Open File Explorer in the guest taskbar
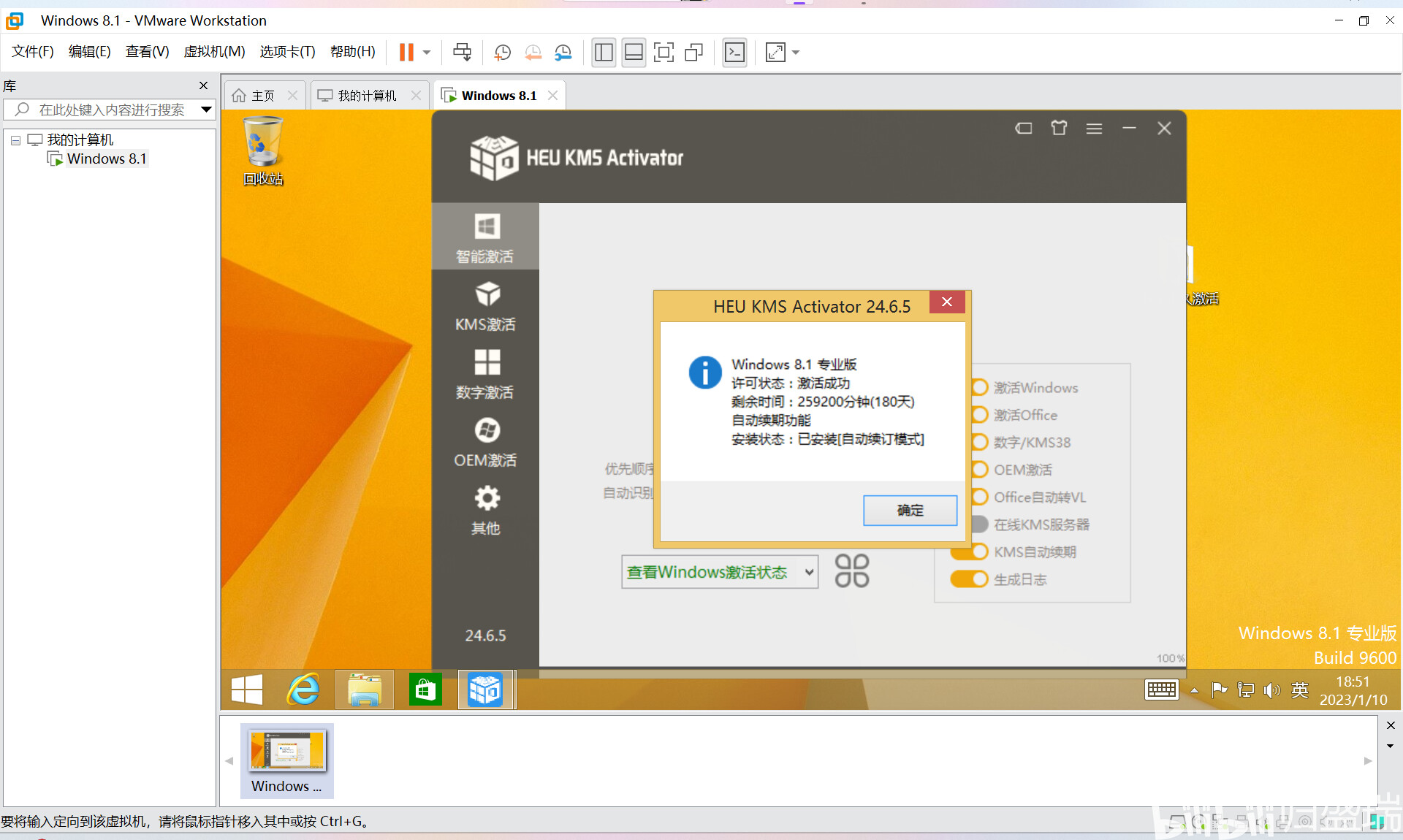This screenshot has height=840, width=1403. pos(365,690)
